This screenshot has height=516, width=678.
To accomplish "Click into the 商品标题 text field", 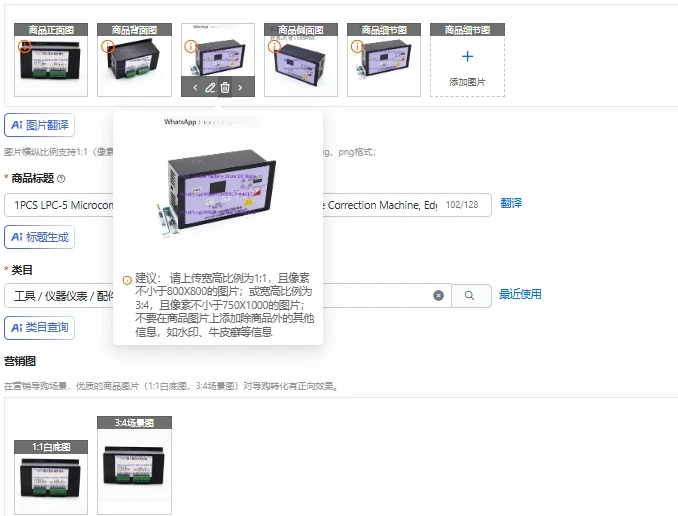I will [248, 205].
